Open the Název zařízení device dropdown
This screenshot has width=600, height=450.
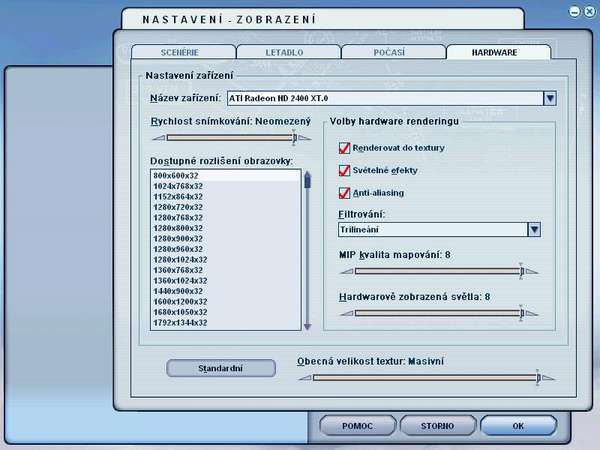[x=549, y=98]
